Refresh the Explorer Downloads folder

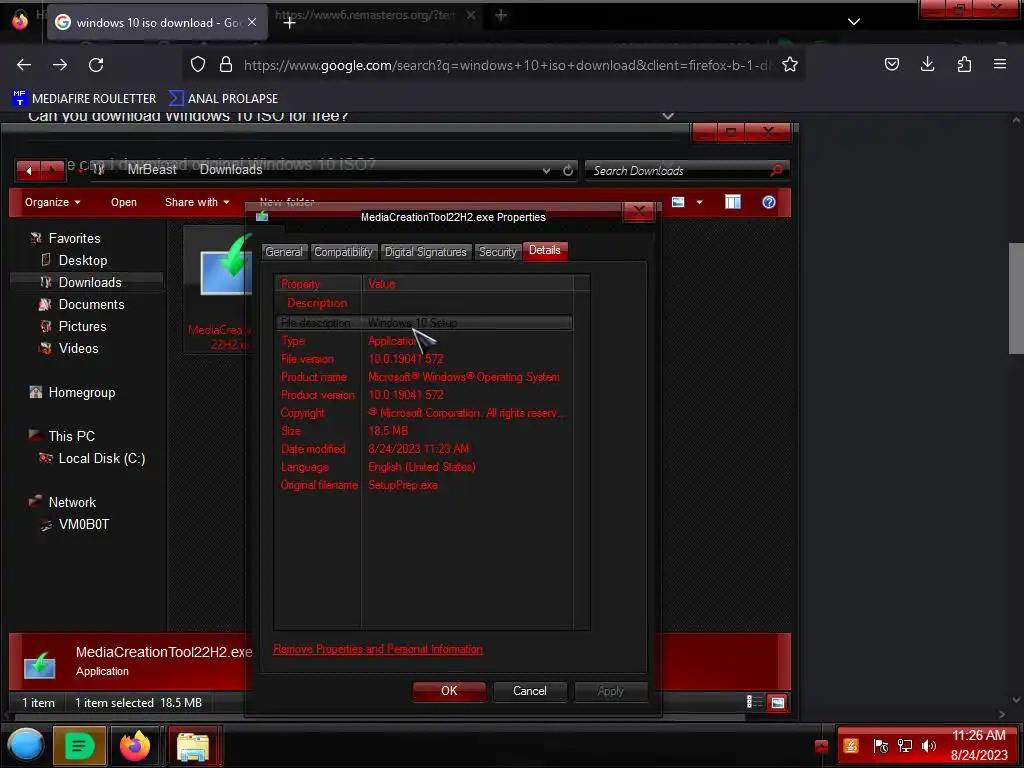[x=568, y=170]
